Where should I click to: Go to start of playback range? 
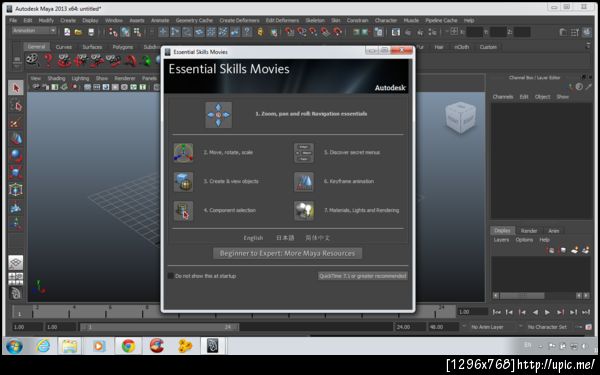pyautogui.click(x=497, y=312)
